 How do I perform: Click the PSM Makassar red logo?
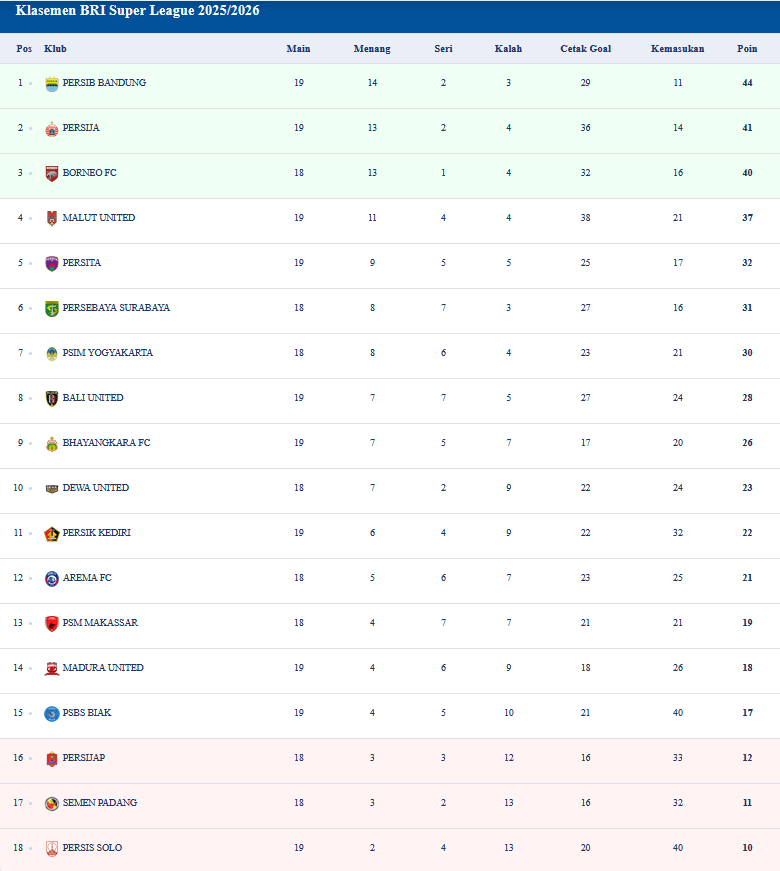point(52,624)
